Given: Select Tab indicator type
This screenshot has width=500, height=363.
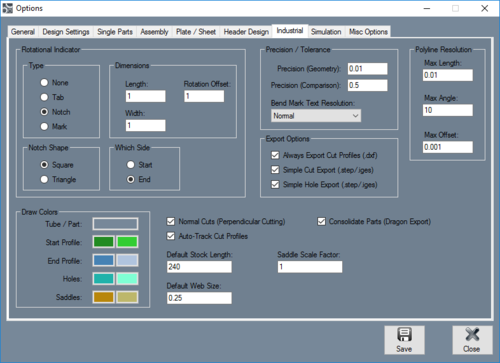Looking at the screenshot, I should click(52, 97).
